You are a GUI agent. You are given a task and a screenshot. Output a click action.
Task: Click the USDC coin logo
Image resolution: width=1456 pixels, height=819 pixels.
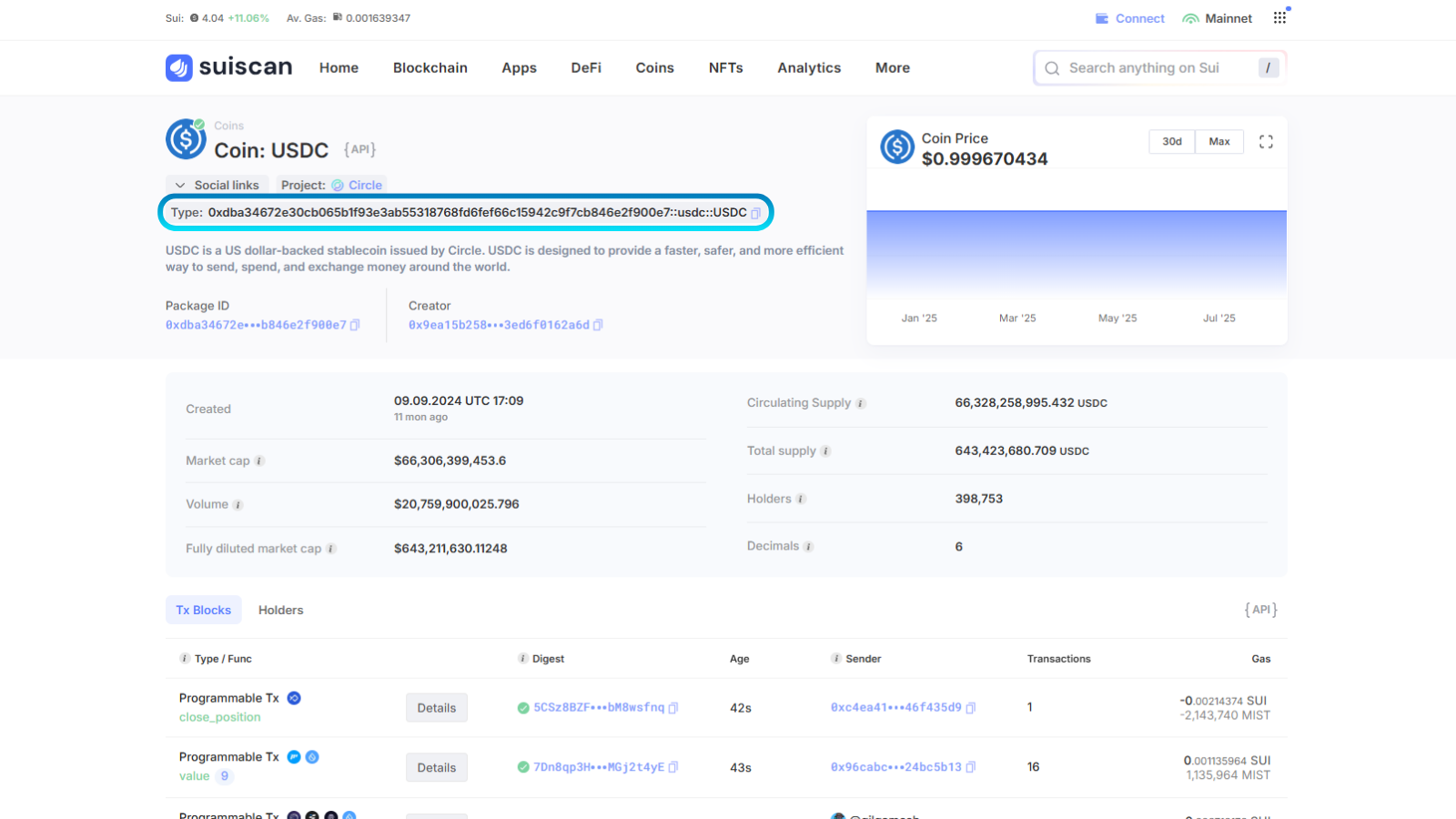pyautogui.click(x=186, y=139)
